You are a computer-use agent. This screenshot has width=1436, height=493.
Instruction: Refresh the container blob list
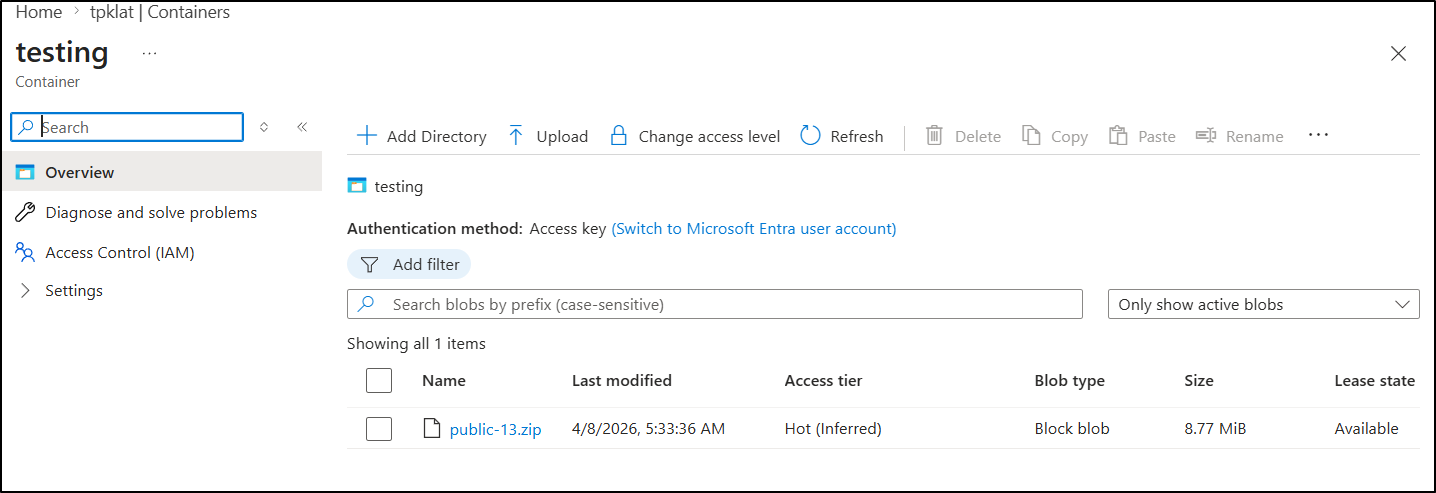pos(842,136)
